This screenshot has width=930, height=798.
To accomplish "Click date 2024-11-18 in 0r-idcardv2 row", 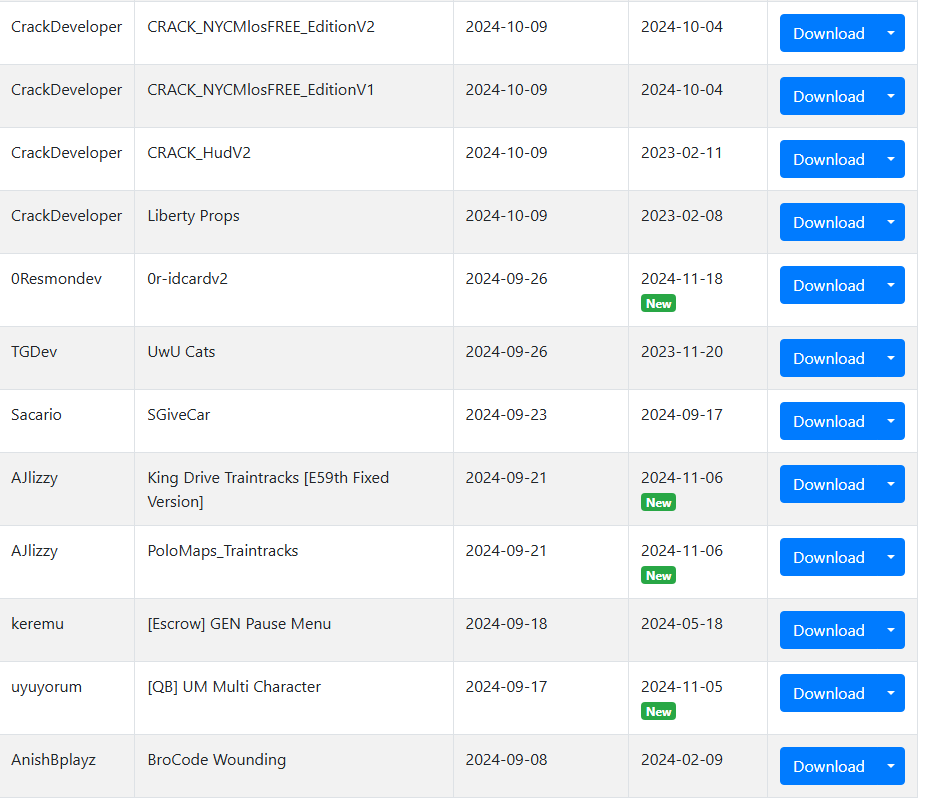I will 682,279.
